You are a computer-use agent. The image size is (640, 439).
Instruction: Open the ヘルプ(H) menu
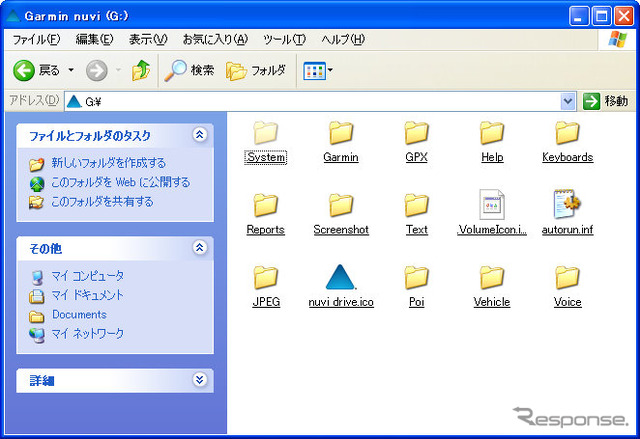tap(343, 40)
